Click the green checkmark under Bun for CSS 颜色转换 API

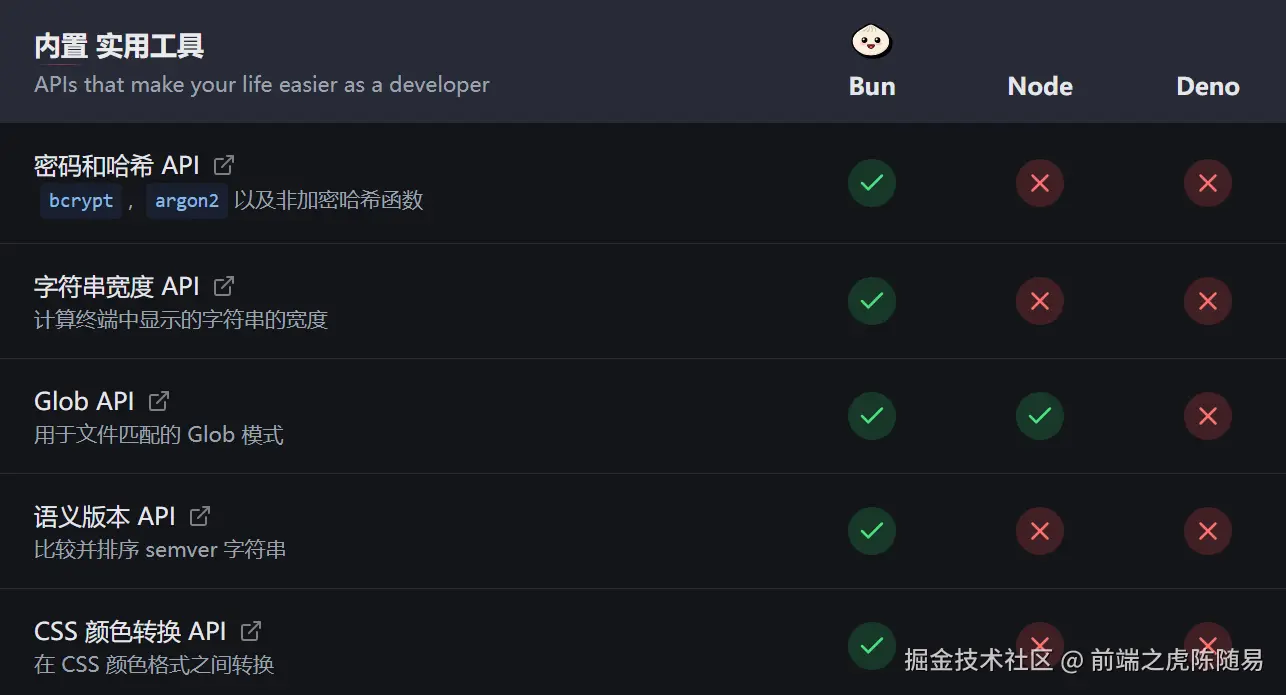(x=871, y=646)
